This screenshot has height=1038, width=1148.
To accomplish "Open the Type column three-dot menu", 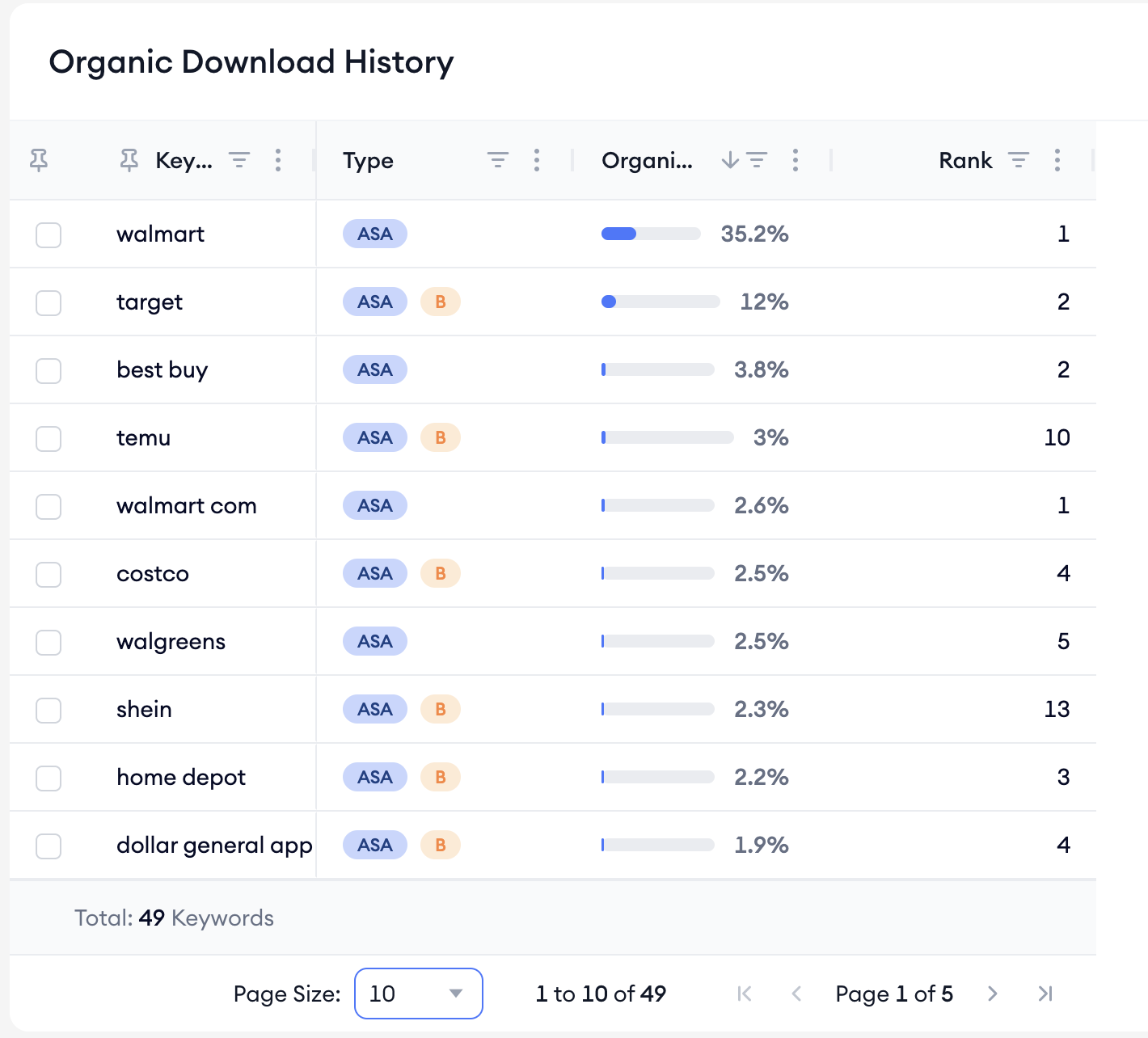I will click(x=537, y=160).
